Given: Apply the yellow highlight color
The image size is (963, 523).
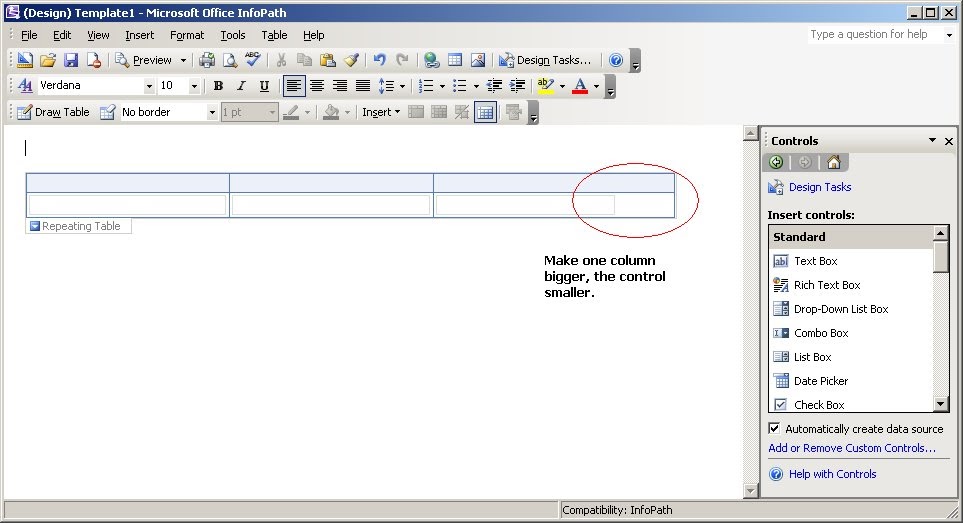Looking at the screenshot, I should [545, 86].
